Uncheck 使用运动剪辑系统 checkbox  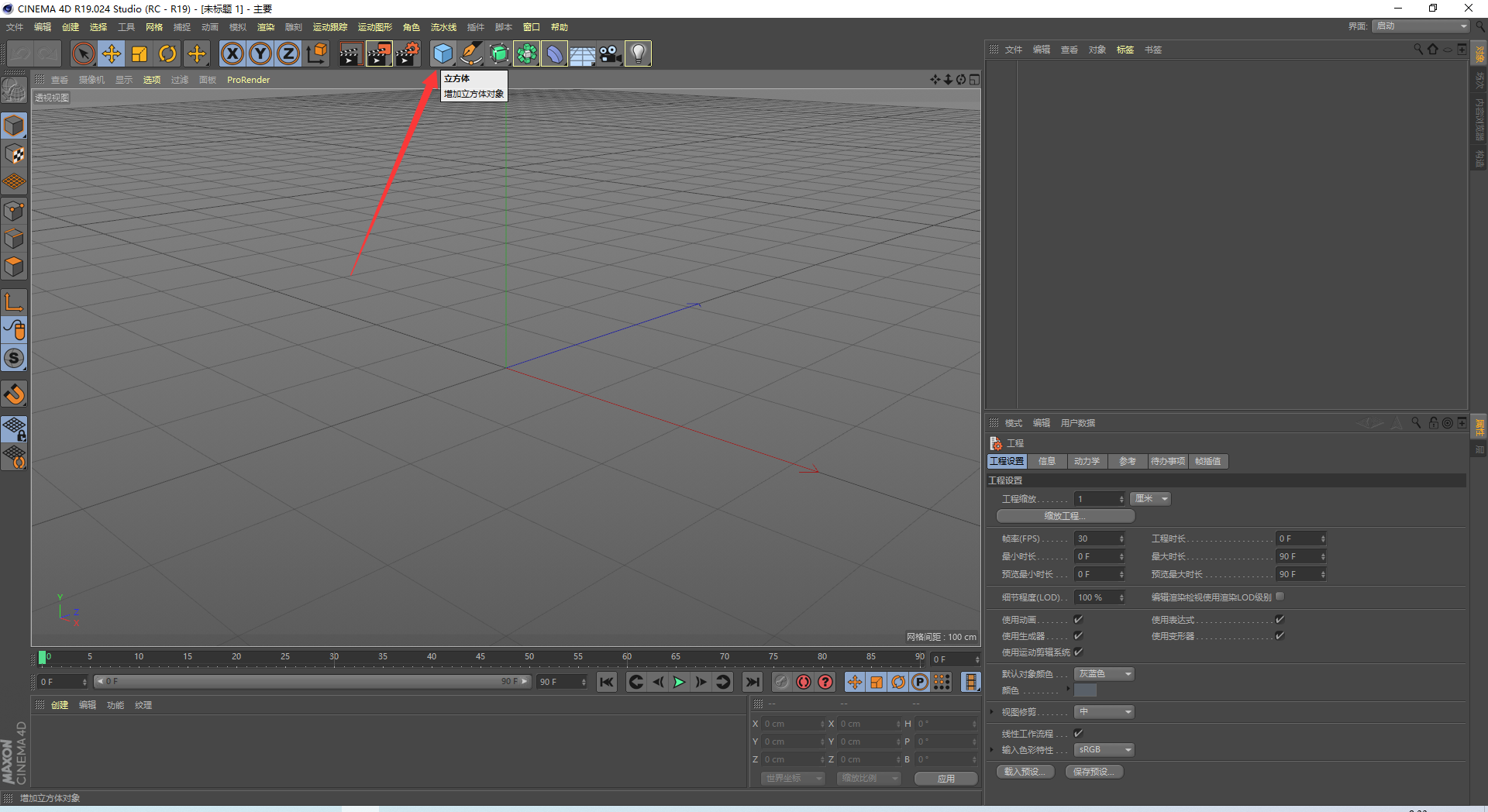(1078, 652)
